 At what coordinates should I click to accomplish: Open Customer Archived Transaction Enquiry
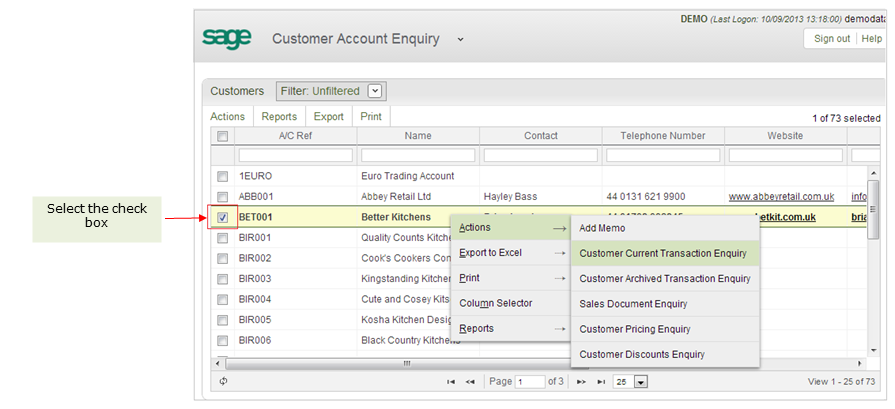[665, 278]
